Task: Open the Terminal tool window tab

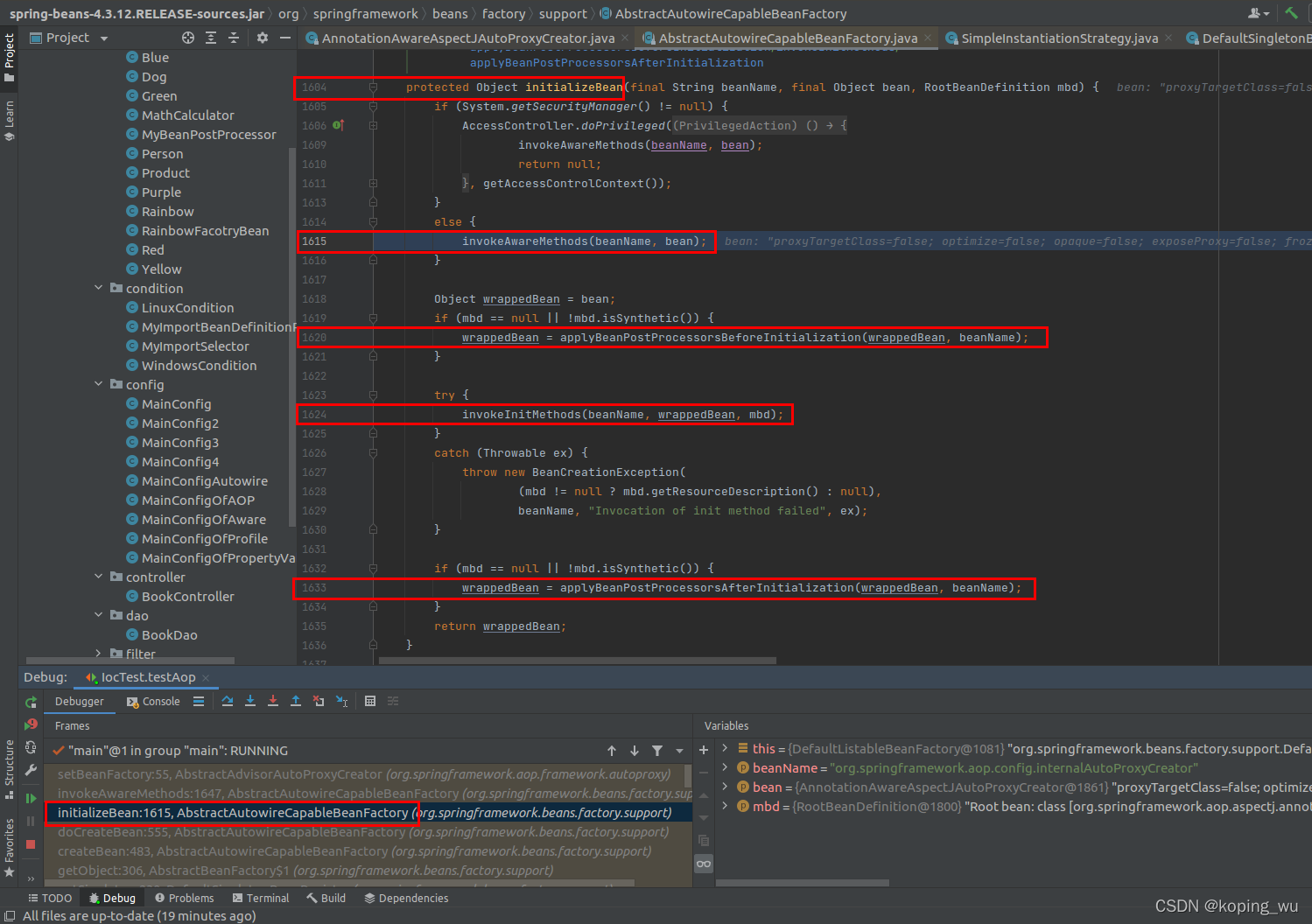Action: point(261,898)
